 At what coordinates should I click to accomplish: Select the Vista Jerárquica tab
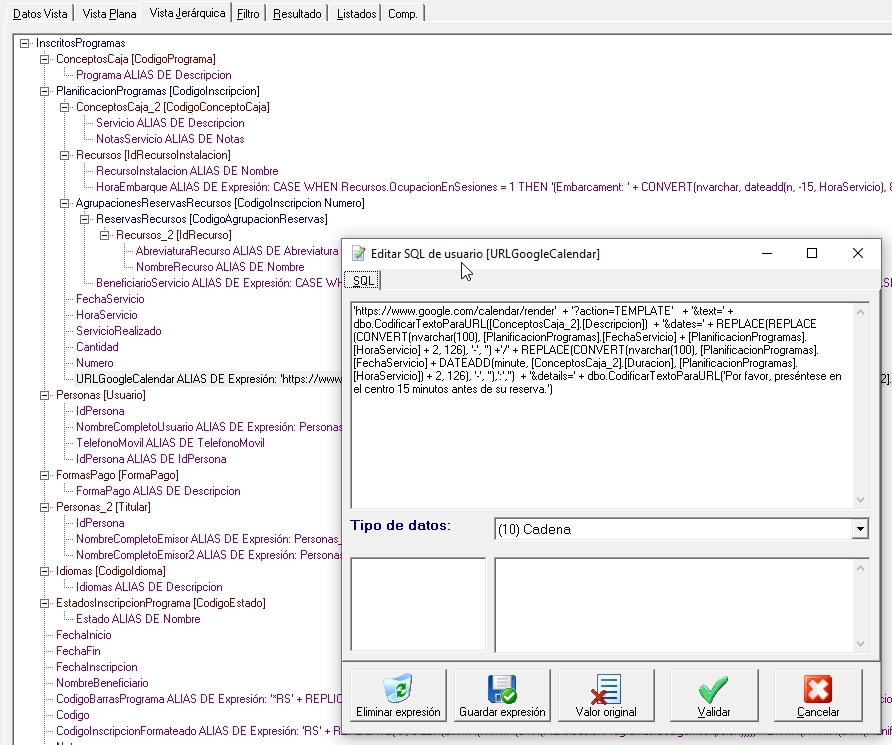[x=187, y=13]
